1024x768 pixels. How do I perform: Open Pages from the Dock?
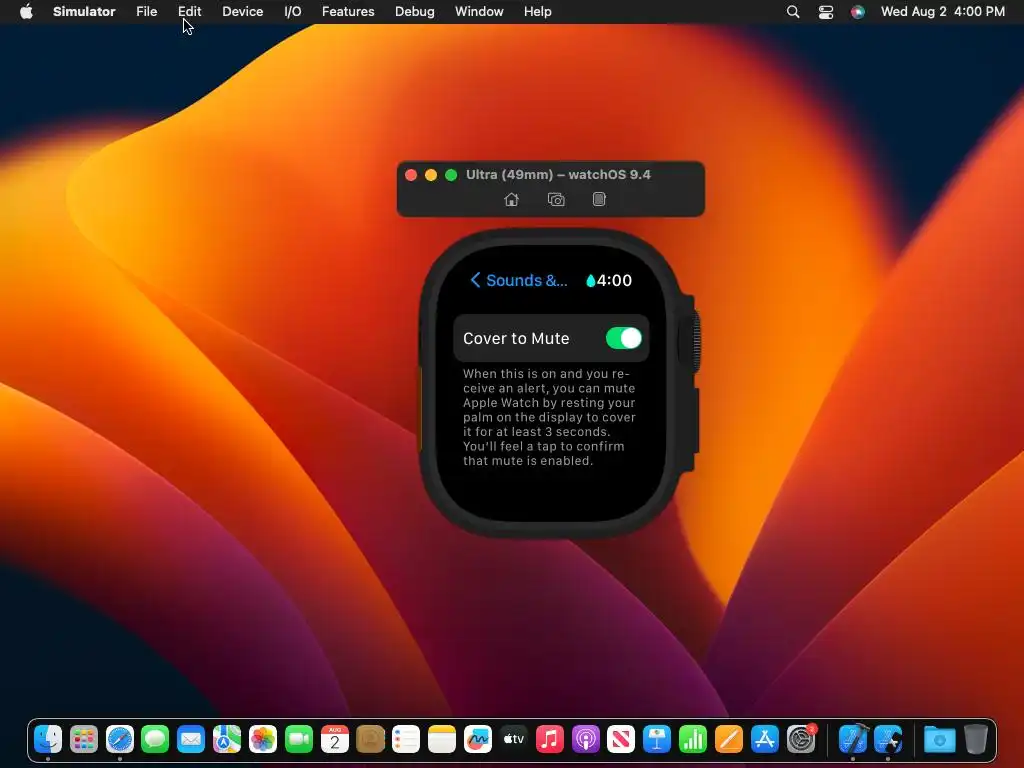728,739
